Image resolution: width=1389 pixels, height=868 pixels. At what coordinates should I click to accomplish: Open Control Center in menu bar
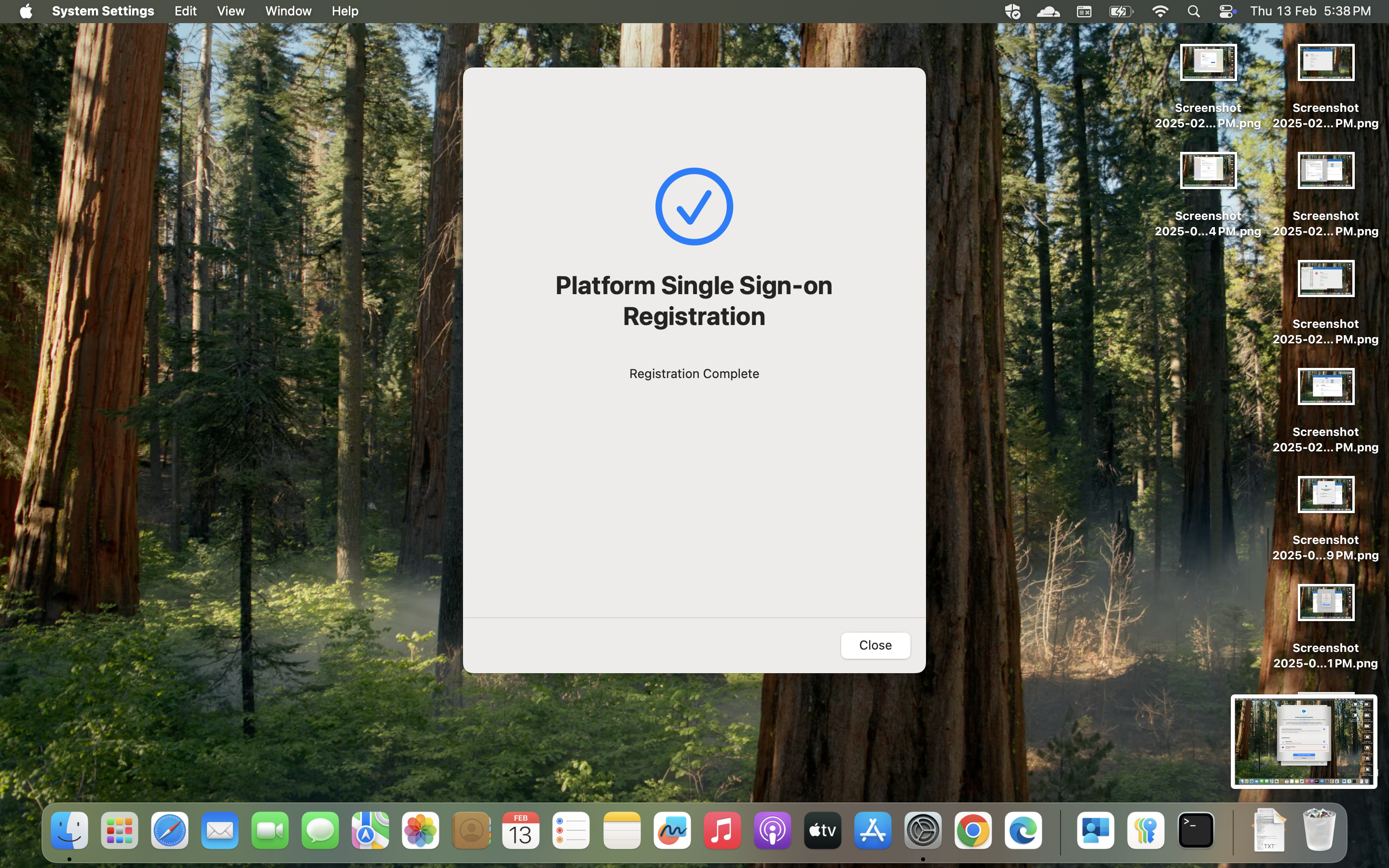click(x=1226, y=11)
